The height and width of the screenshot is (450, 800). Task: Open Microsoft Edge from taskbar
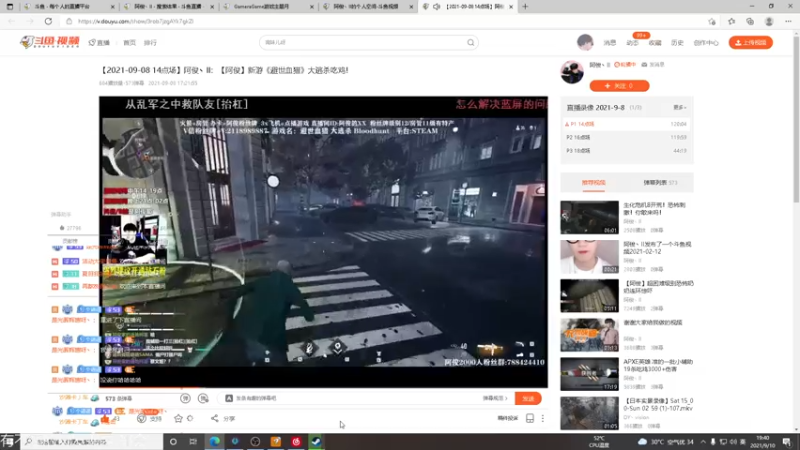(214, 442)
